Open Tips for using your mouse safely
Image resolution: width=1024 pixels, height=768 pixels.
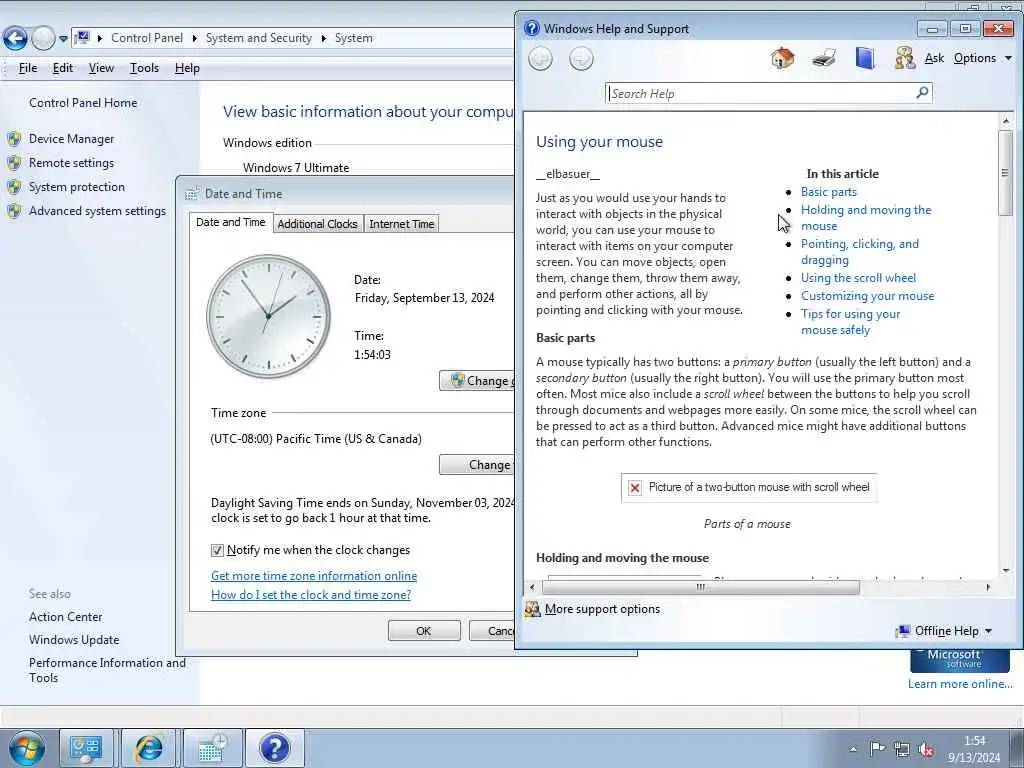pyautogui.click(x=850, y=321)
